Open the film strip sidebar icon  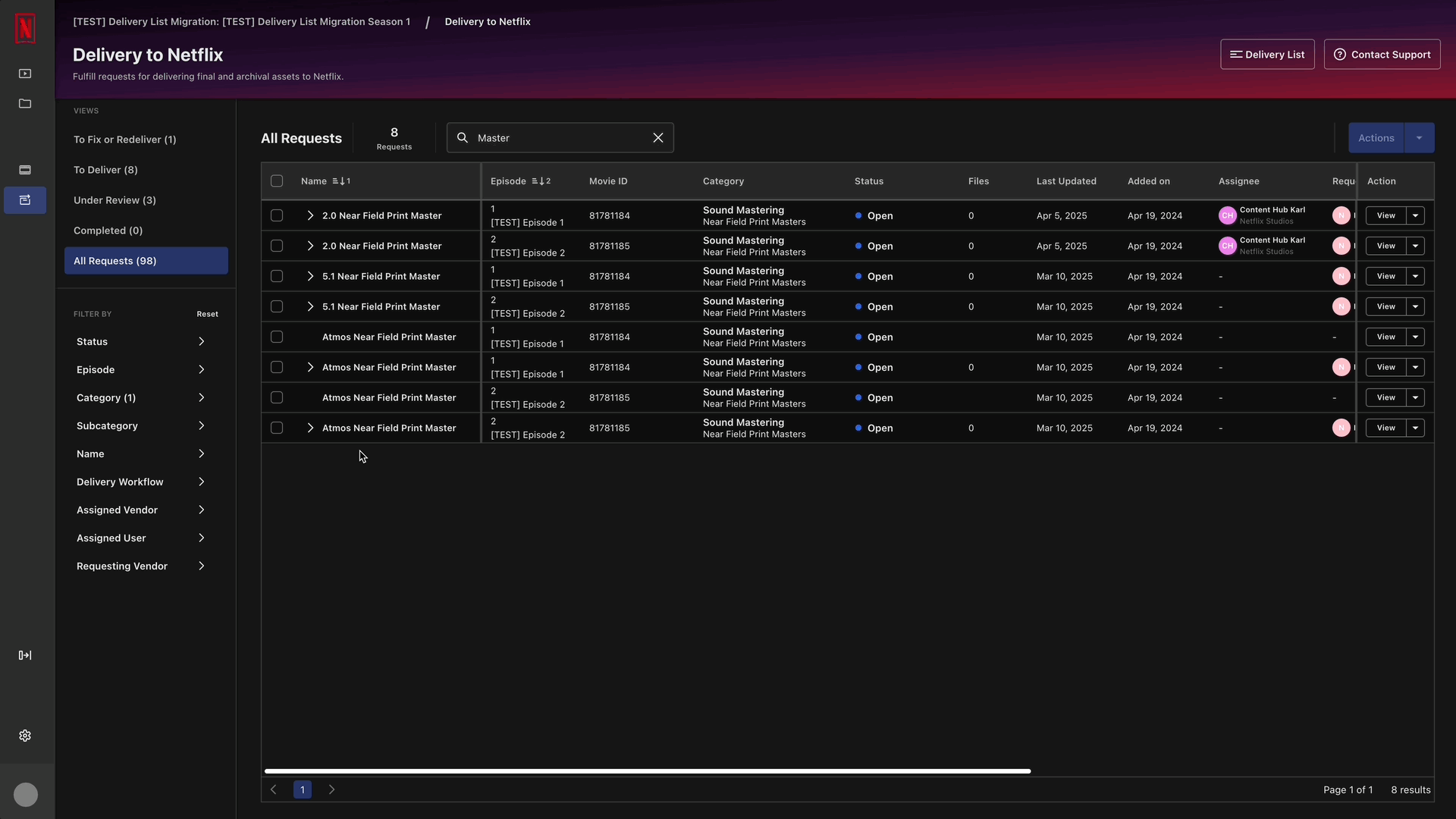(25, 170)
